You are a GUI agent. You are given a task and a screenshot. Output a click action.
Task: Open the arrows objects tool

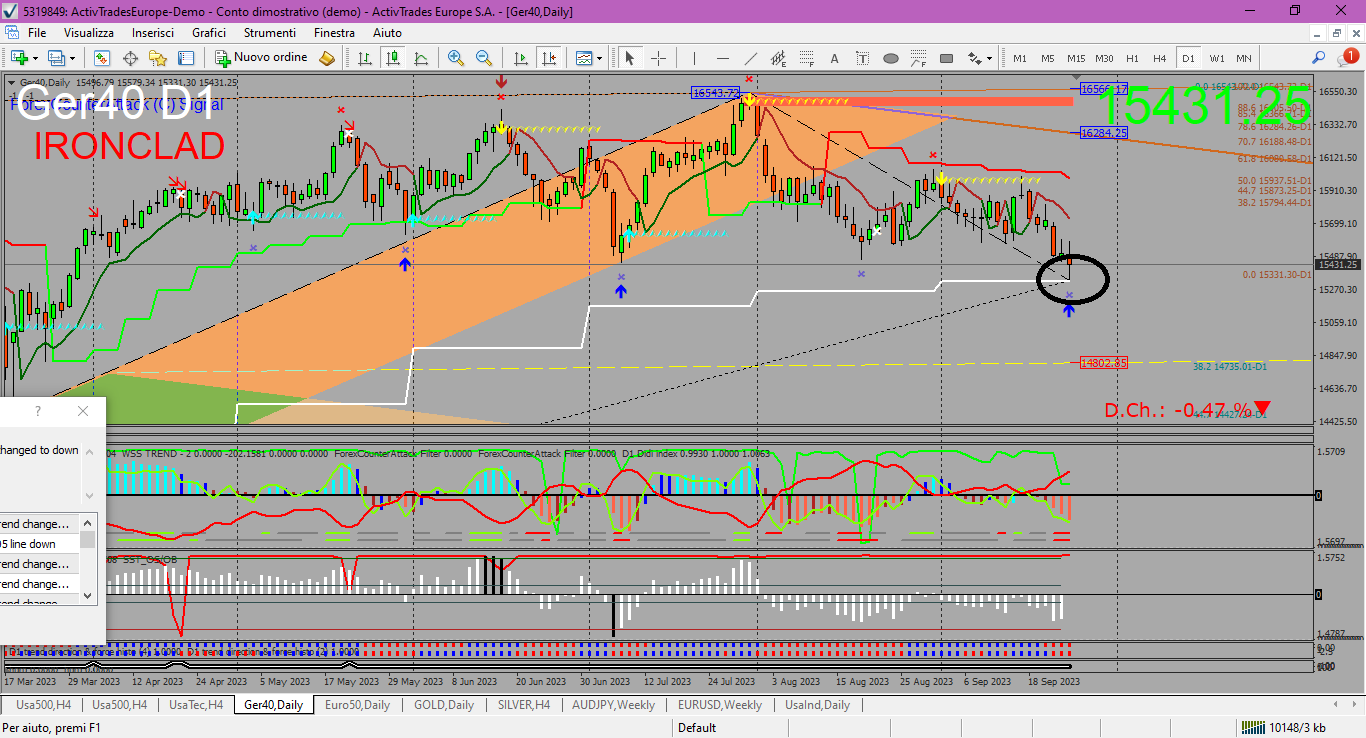click(975, 58)
